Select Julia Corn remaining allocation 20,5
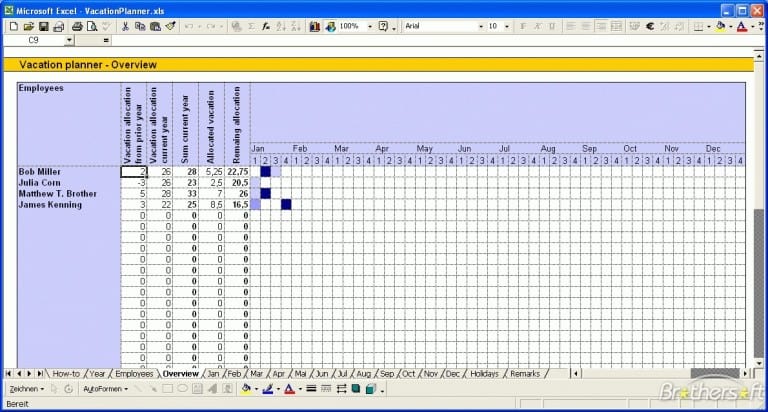 tap(238, 183)
